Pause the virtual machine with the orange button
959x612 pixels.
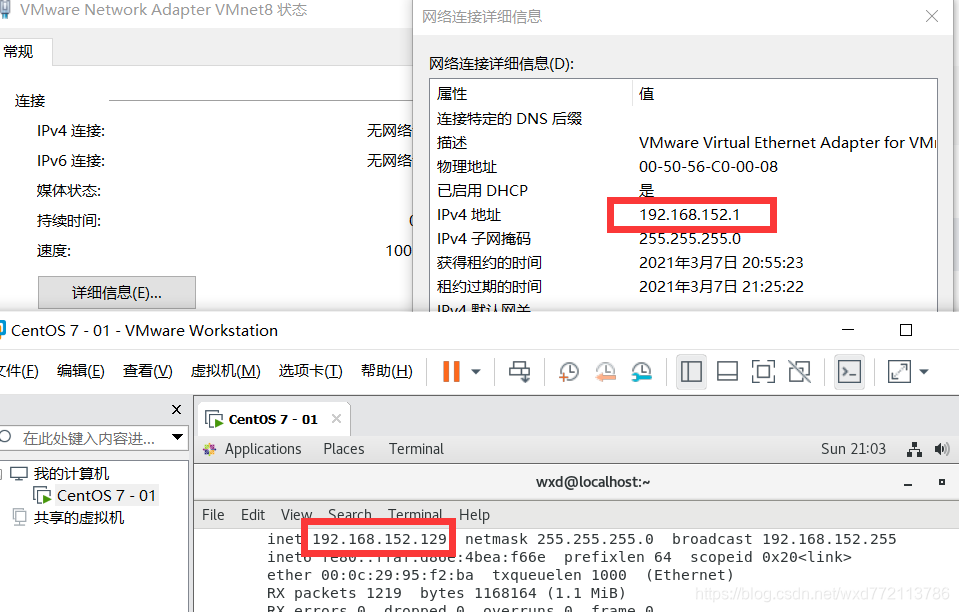[x=451, y=371]
